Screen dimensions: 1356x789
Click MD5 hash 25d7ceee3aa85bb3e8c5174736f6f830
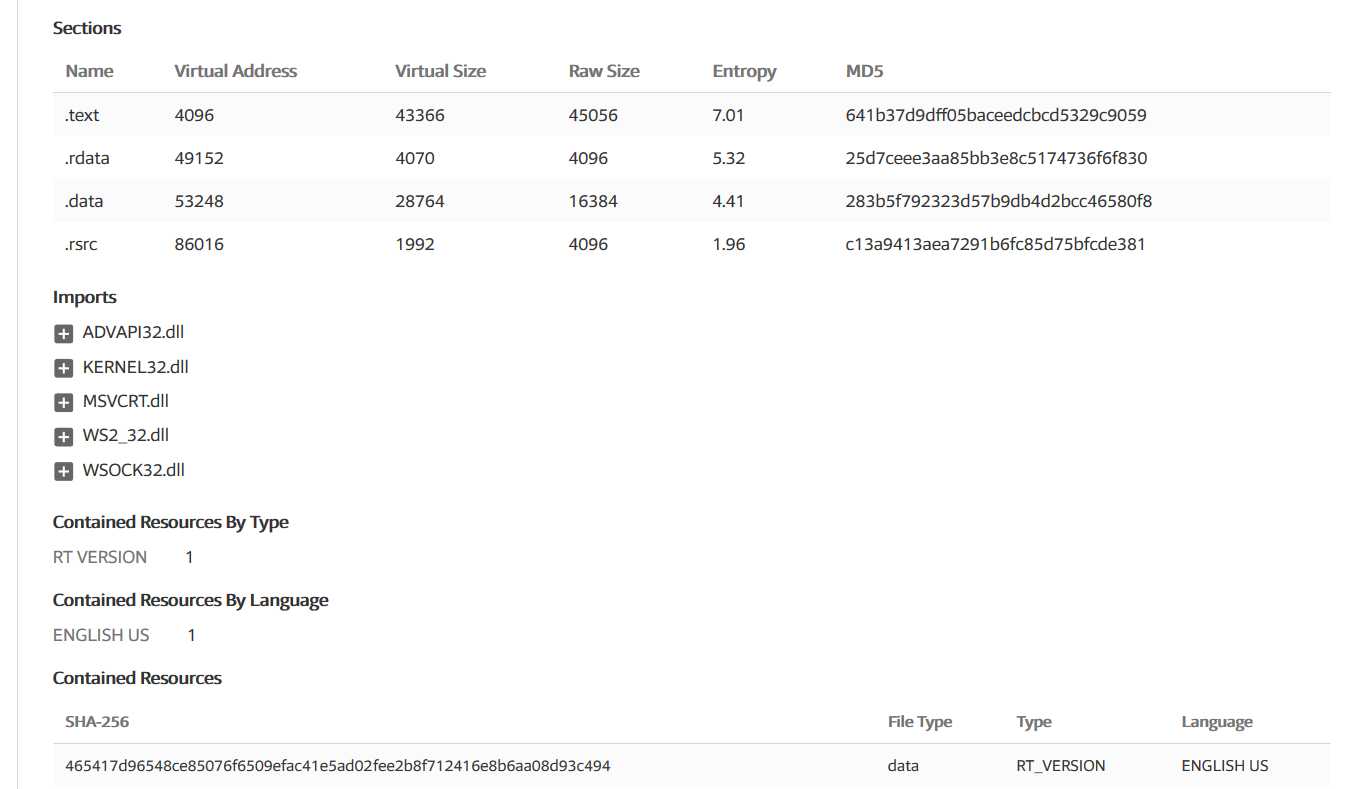[x=996, y=158]
